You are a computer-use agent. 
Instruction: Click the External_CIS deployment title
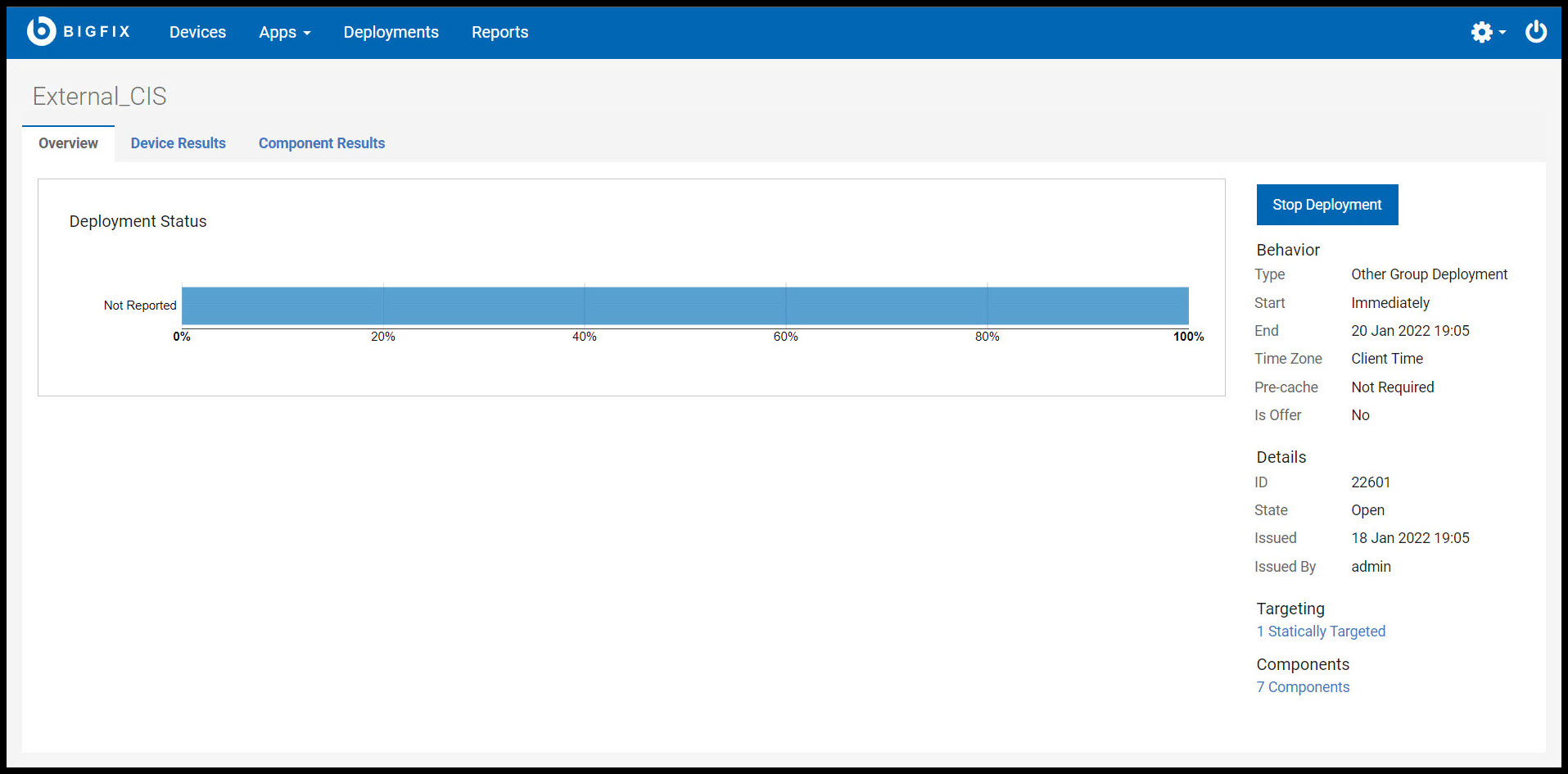click(x=98, y=96)
